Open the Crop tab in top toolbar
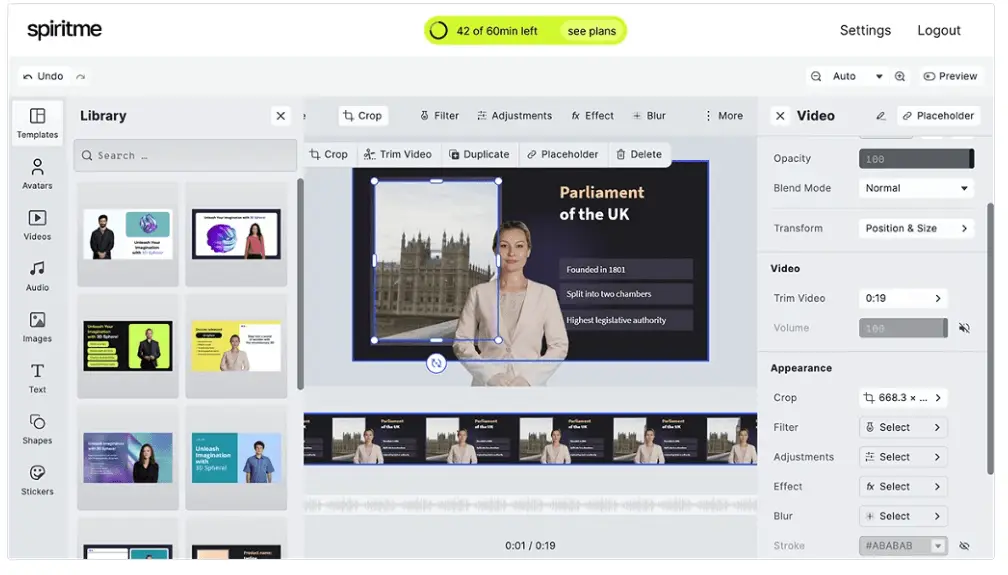Image resolution: width=1008 pixels, height=575 pixels. (363, 116)
